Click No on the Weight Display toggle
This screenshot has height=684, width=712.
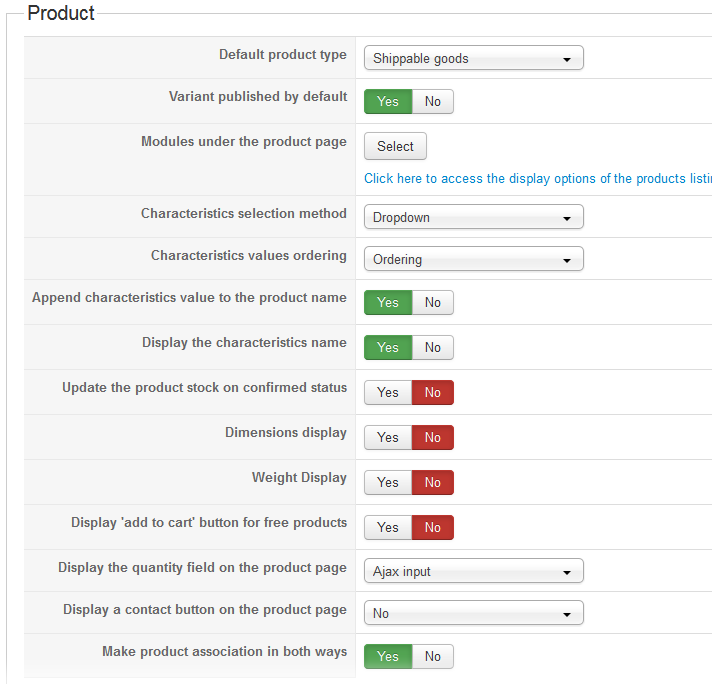(432, 482)
